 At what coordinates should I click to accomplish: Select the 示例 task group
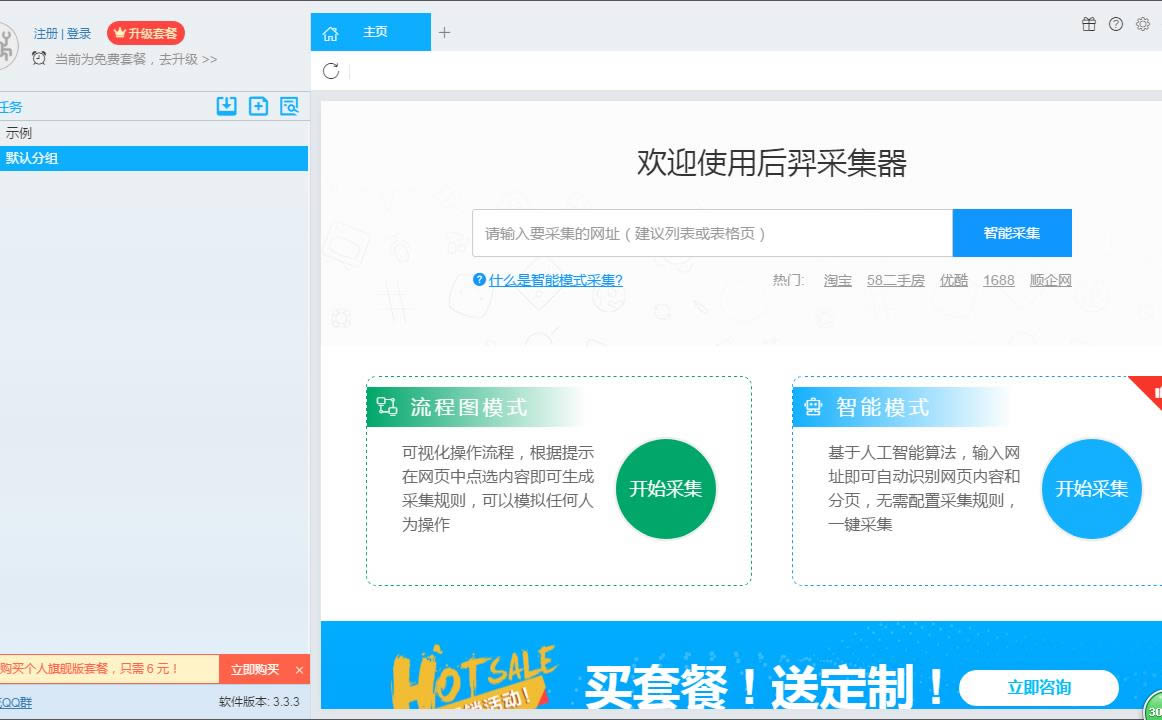[19, 133]
